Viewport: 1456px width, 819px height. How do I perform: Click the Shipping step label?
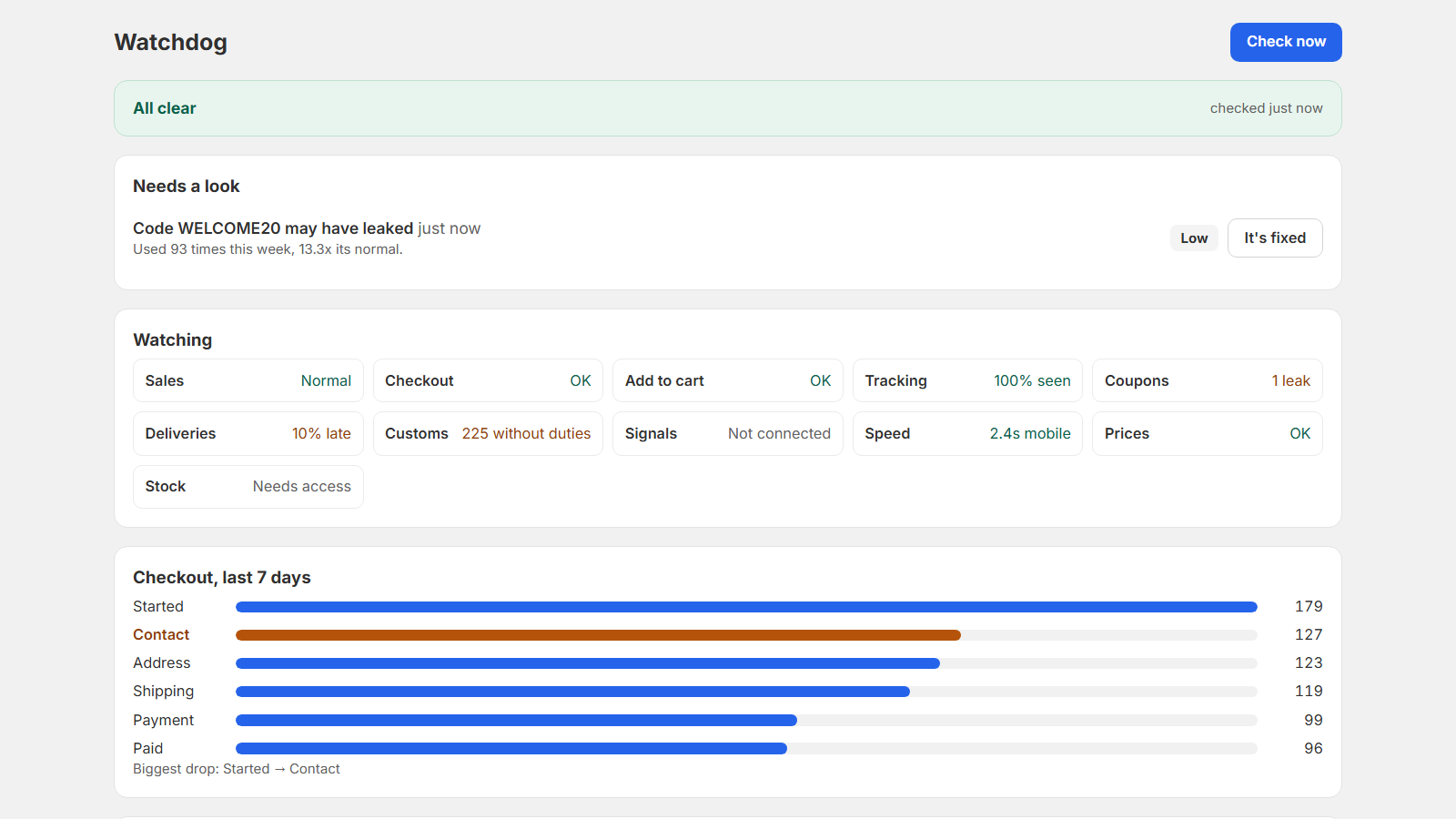pyautogui.click(x=164, y=692)
